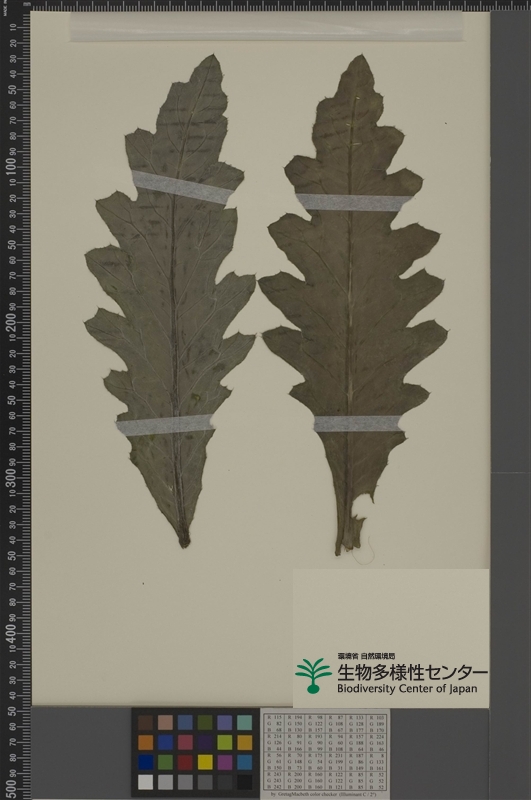Pick the red swatch in the third row
Screen dimensions: 531x800
[185, 762]
